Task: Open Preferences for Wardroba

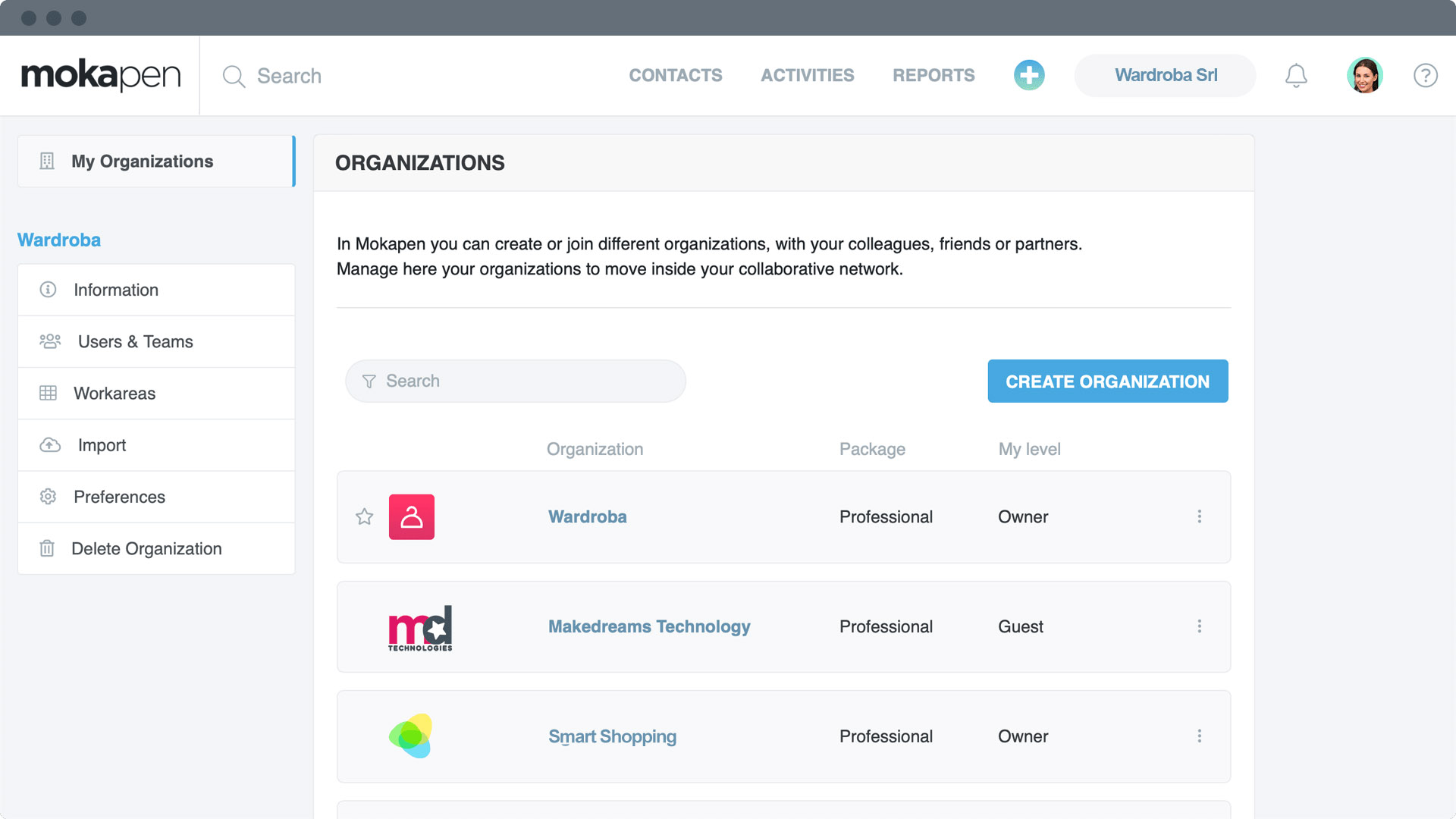Action: [x=119, y=497]
